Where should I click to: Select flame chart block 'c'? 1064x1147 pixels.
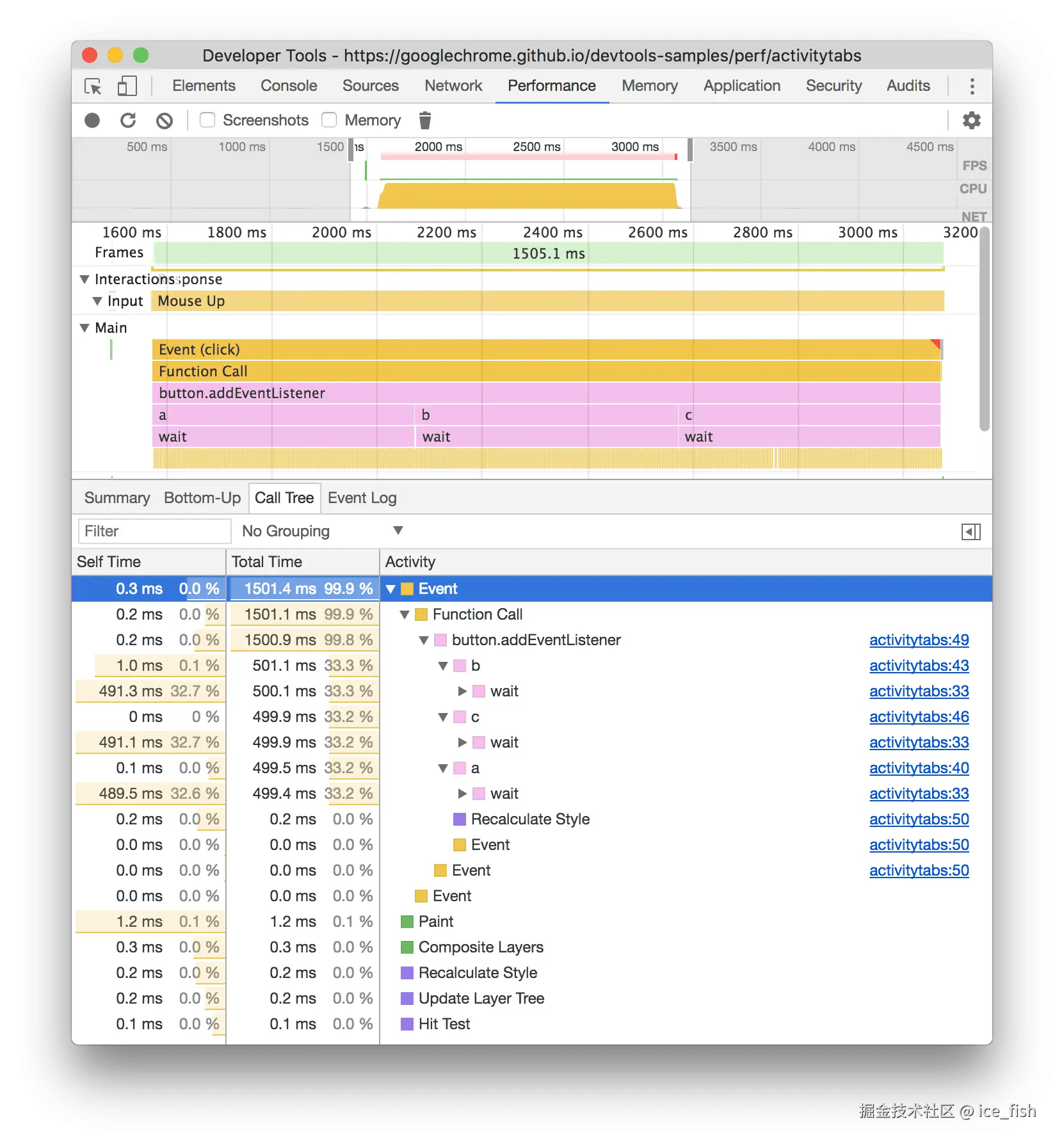click(809, 415)
